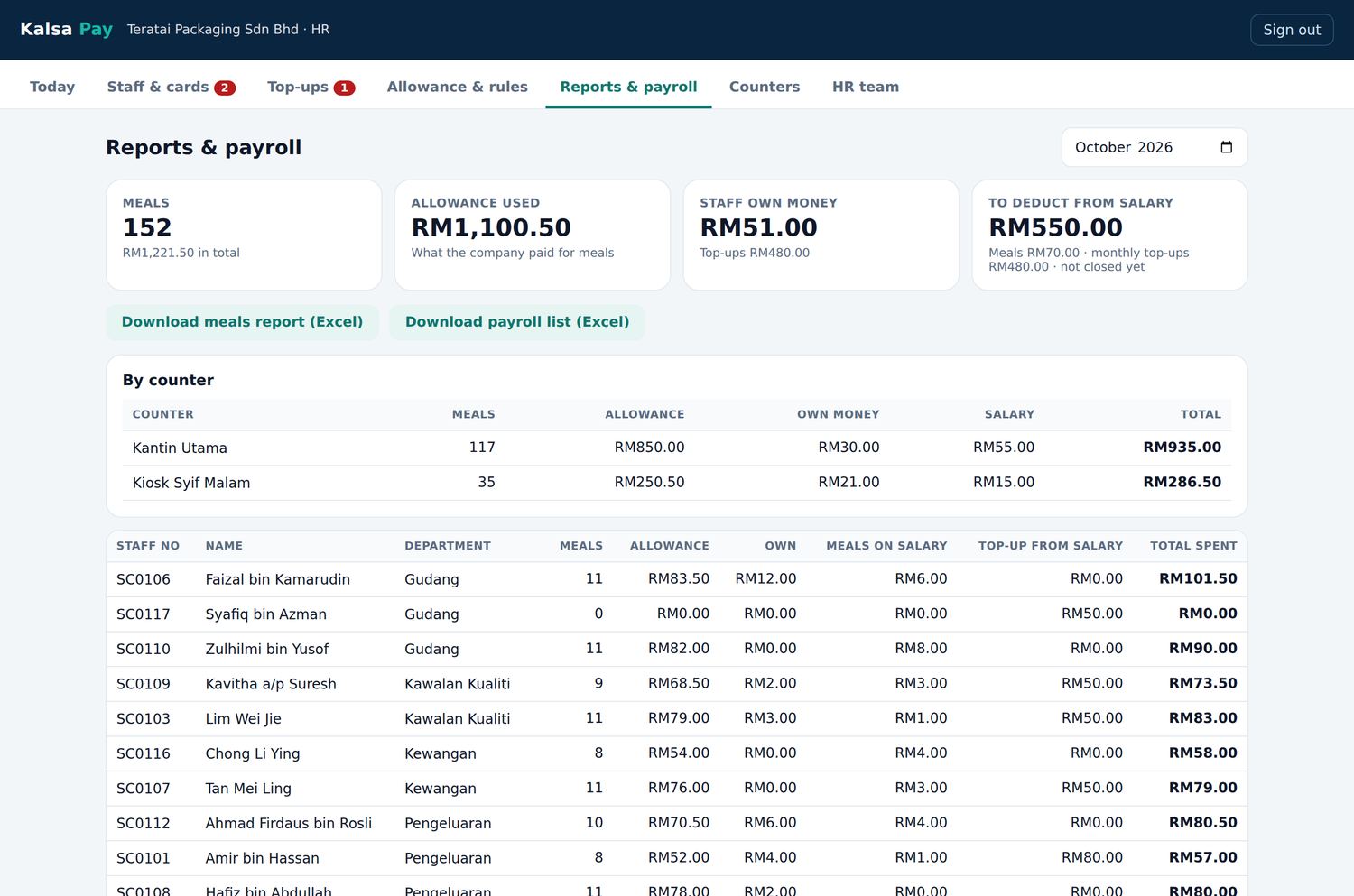
Task: Click the RM550.00 salary deduction figure
Action: (x=1055, y=227)
